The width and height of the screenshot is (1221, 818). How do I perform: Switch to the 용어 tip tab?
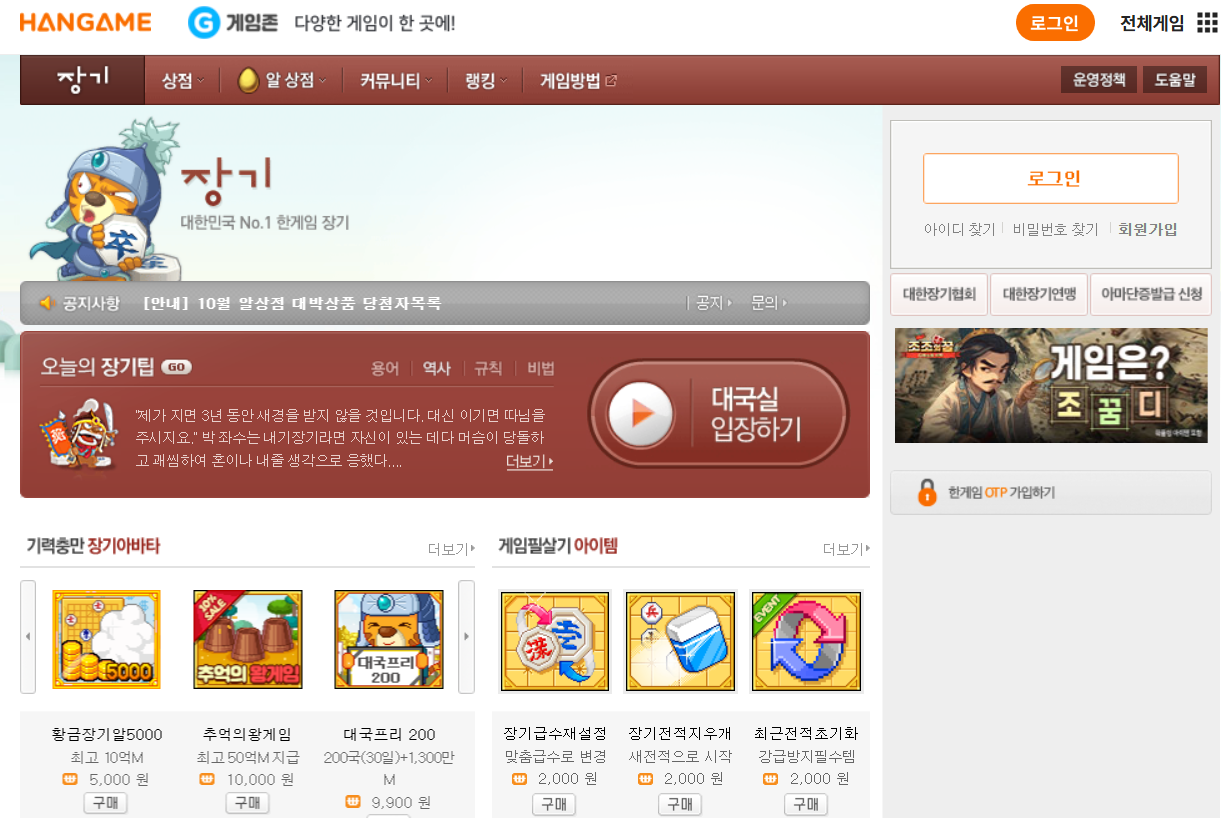pos(385,368)
